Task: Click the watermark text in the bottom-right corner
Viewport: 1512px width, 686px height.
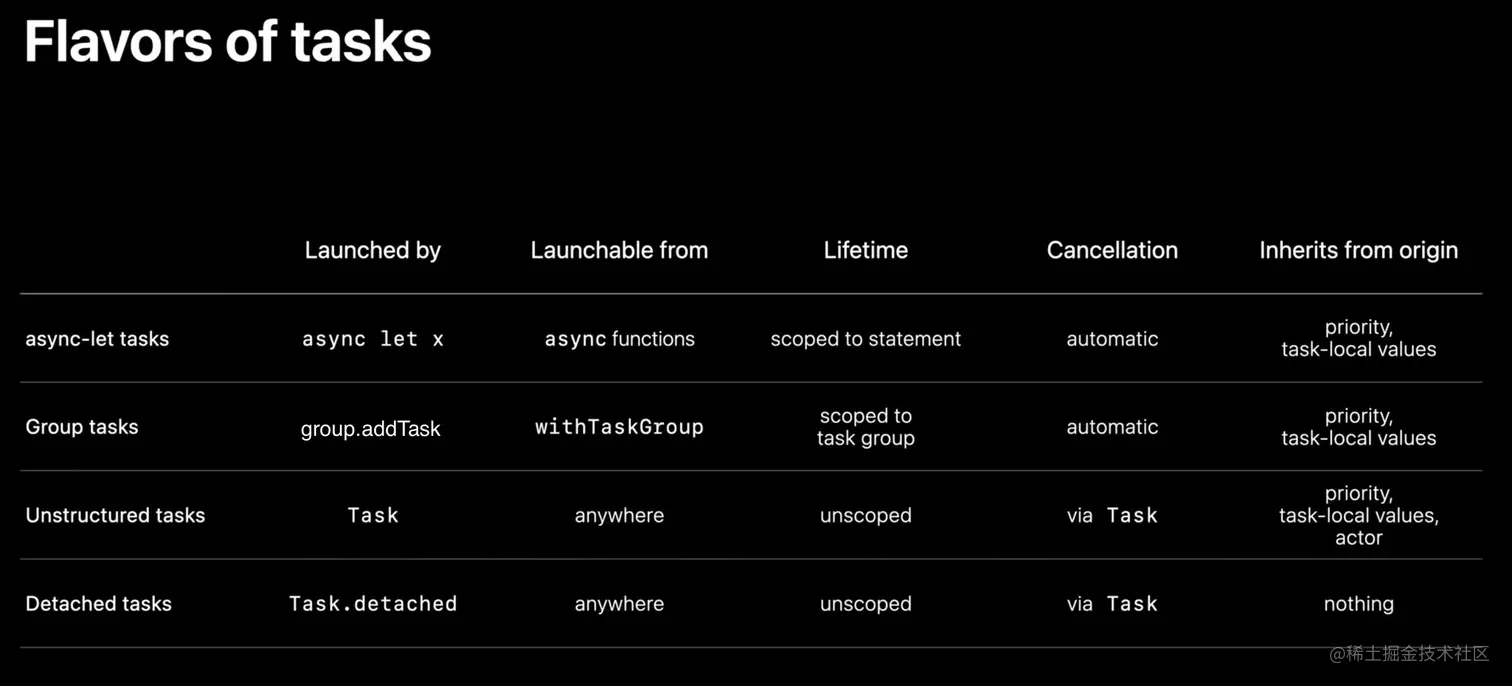Action: 1409,653
